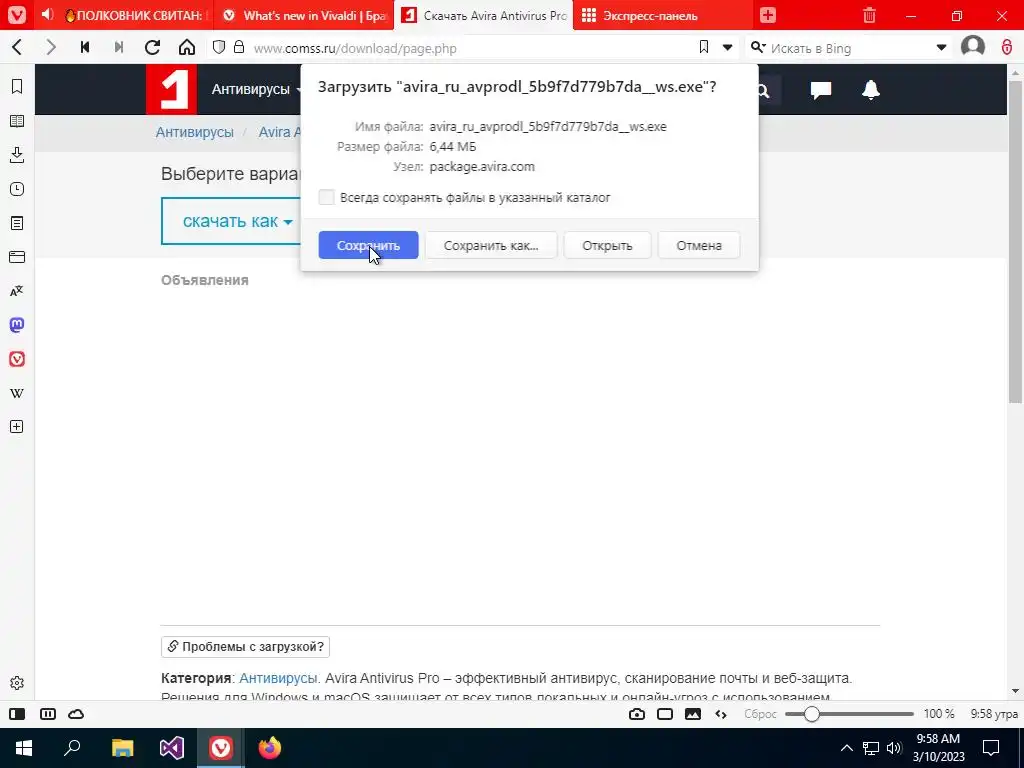This screenshot has height=768, width=1024.
Task: Click the Открыть button
Action: click(x=607, y=246)
